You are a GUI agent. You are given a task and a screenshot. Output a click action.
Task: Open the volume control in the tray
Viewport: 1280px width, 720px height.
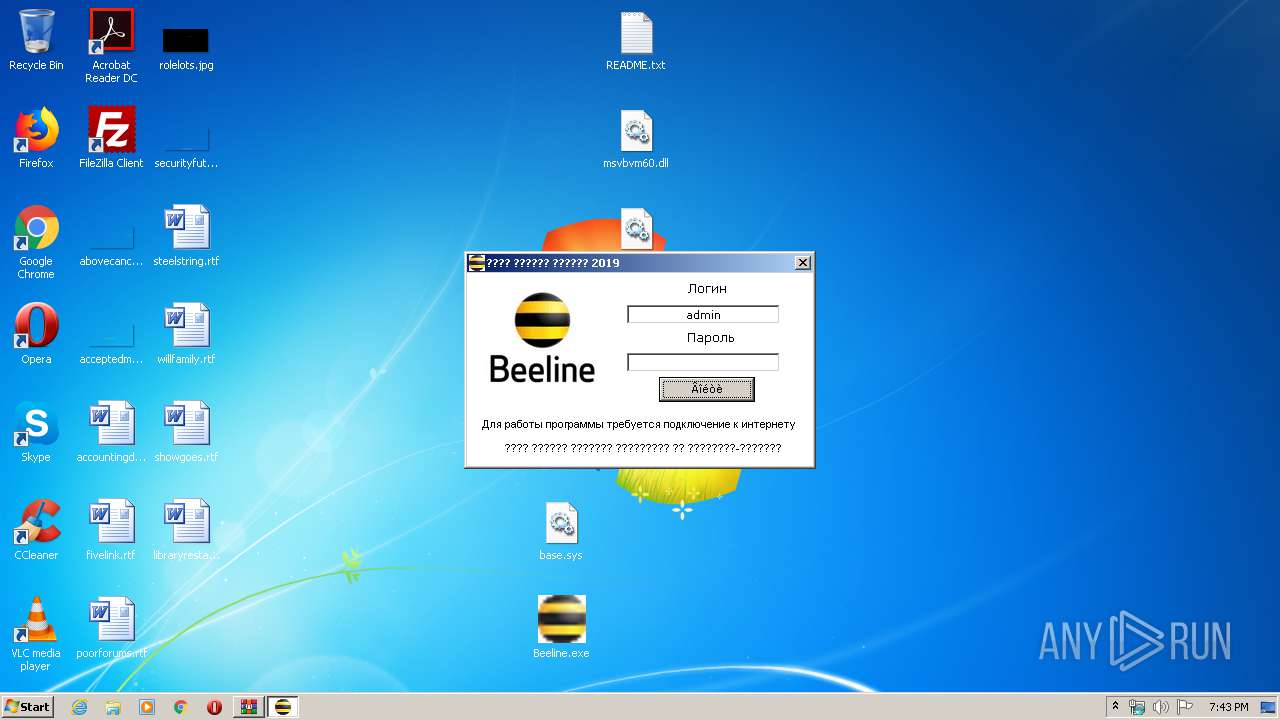pos(1161,707)
